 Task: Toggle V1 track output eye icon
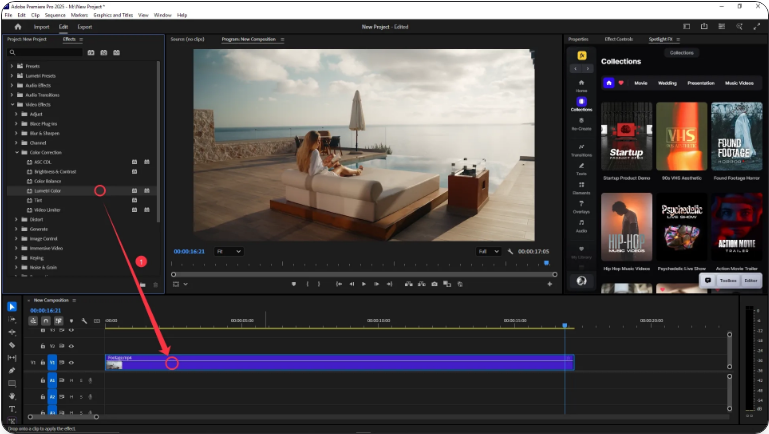point(71,362)
